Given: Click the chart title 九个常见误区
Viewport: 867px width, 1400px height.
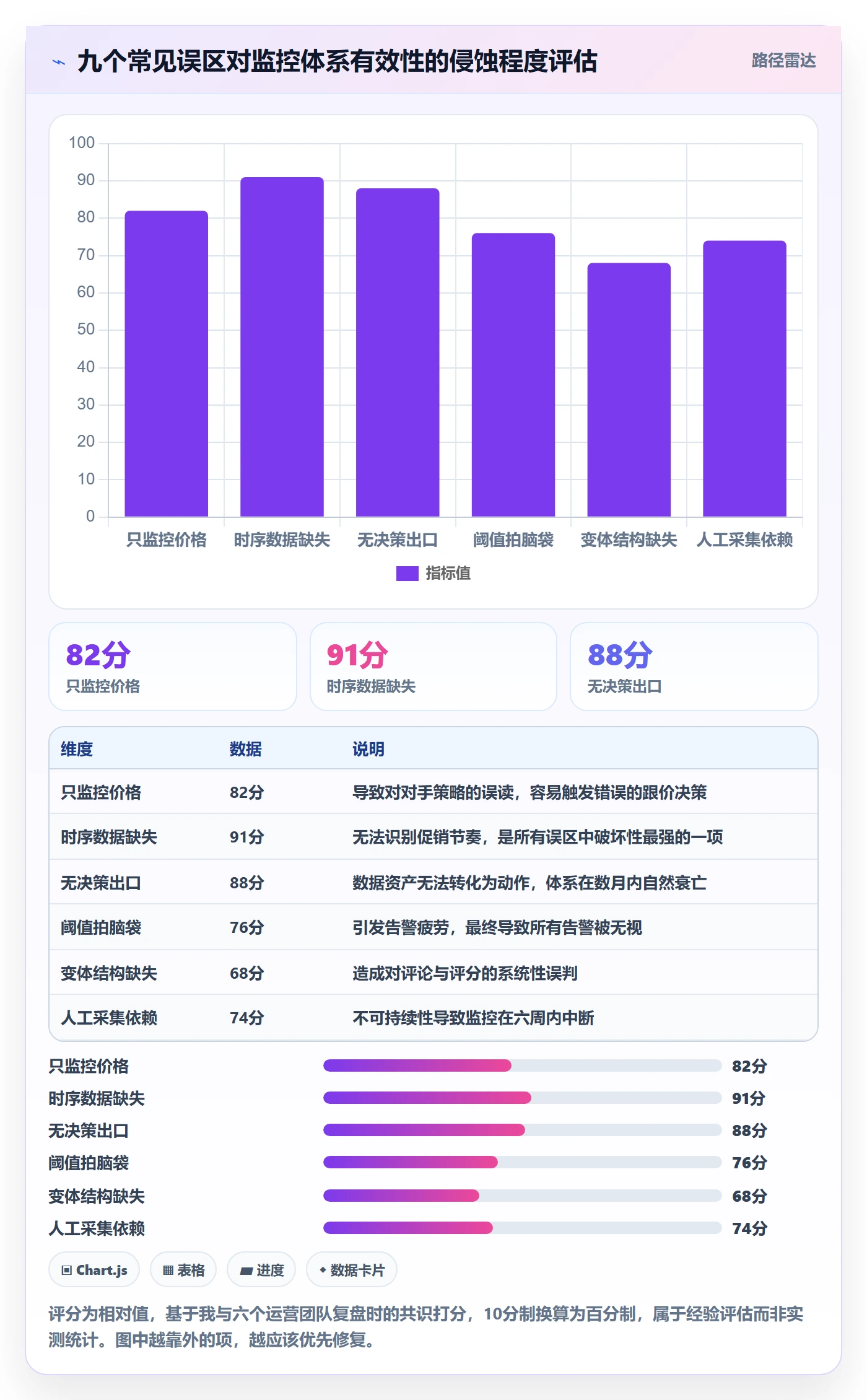Looking at the screenshot, I should pos(338,61).
